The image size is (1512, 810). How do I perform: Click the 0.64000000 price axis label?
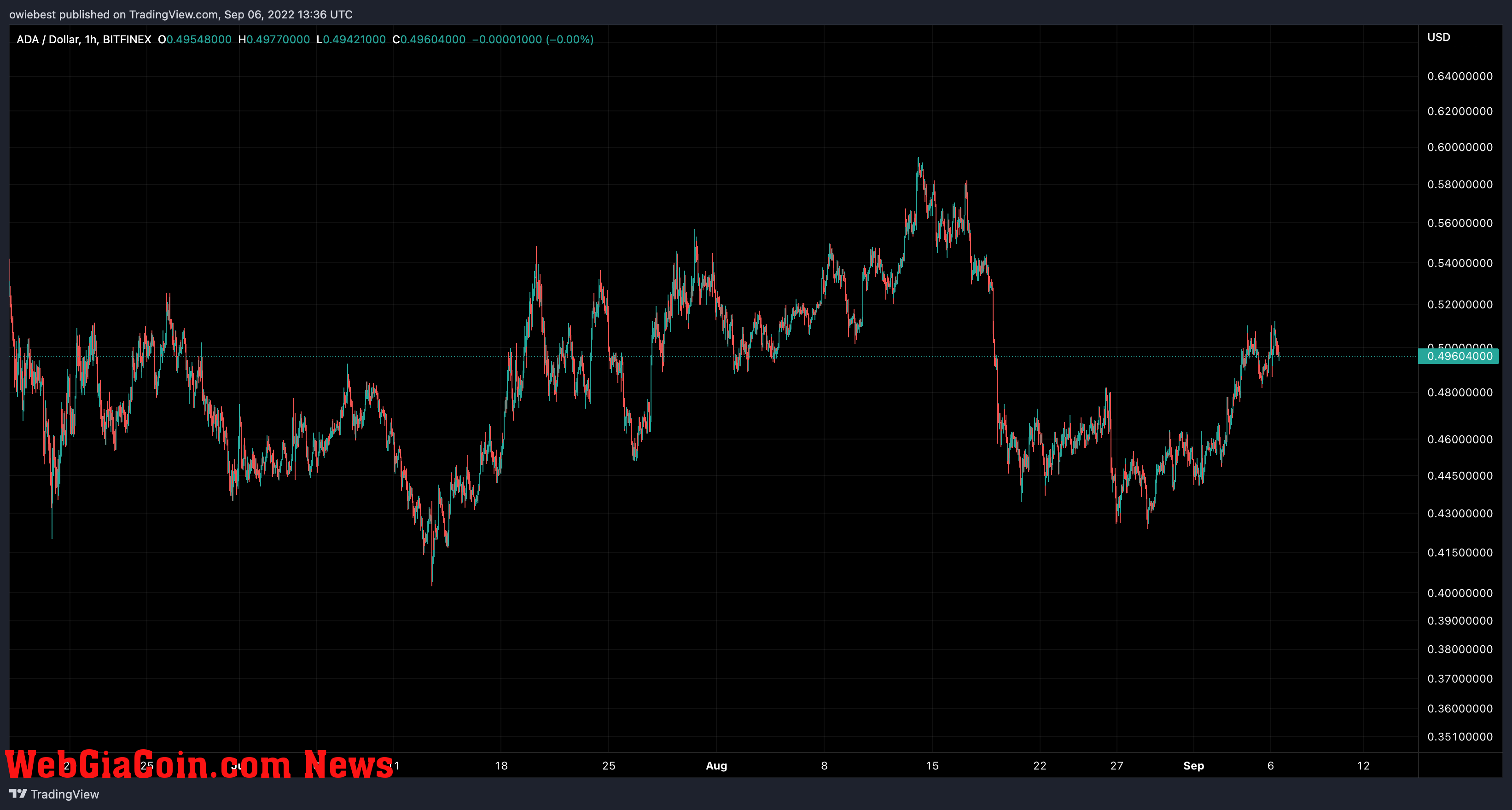point(1460,76)
